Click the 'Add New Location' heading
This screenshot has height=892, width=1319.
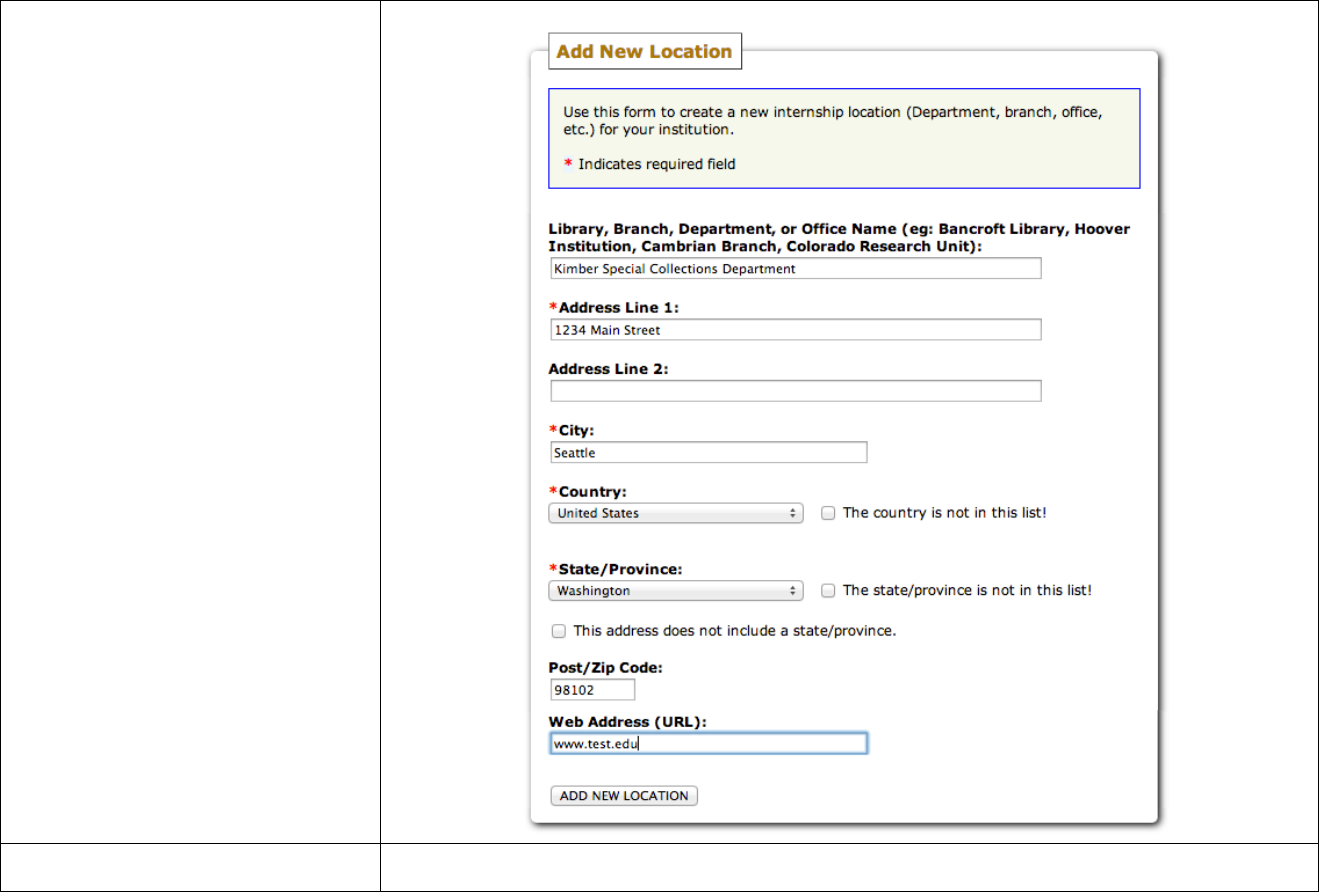(x=645, y=51)
